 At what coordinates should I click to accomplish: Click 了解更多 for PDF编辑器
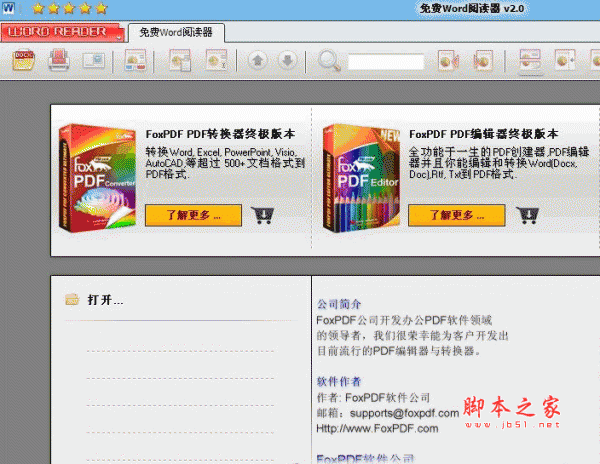(x=457, y=215)
